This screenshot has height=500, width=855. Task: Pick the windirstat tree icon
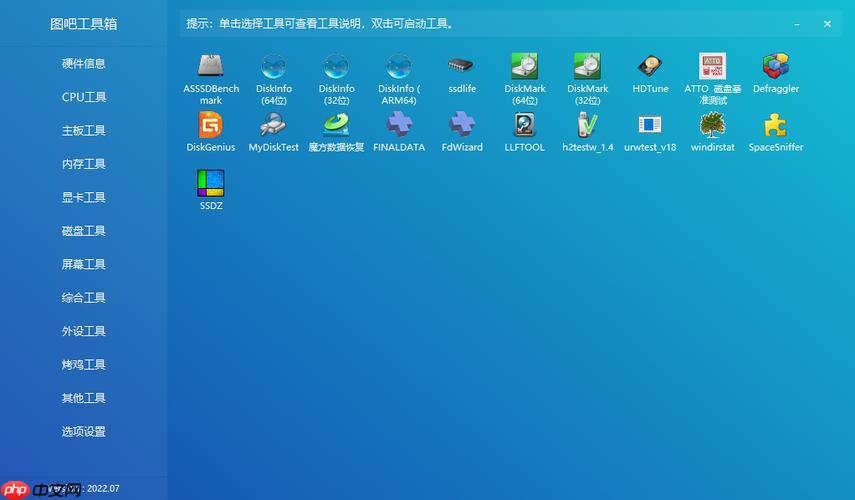(713, 125)
